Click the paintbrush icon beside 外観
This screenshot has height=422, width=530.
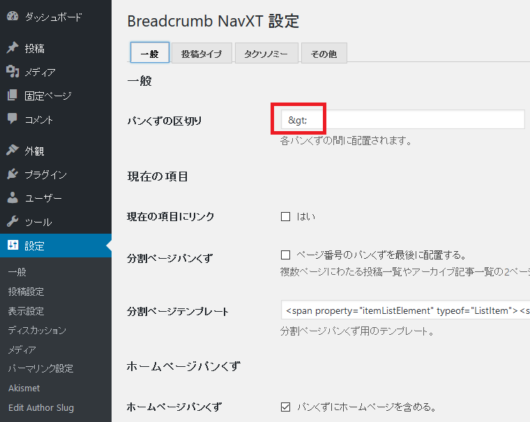13,150
